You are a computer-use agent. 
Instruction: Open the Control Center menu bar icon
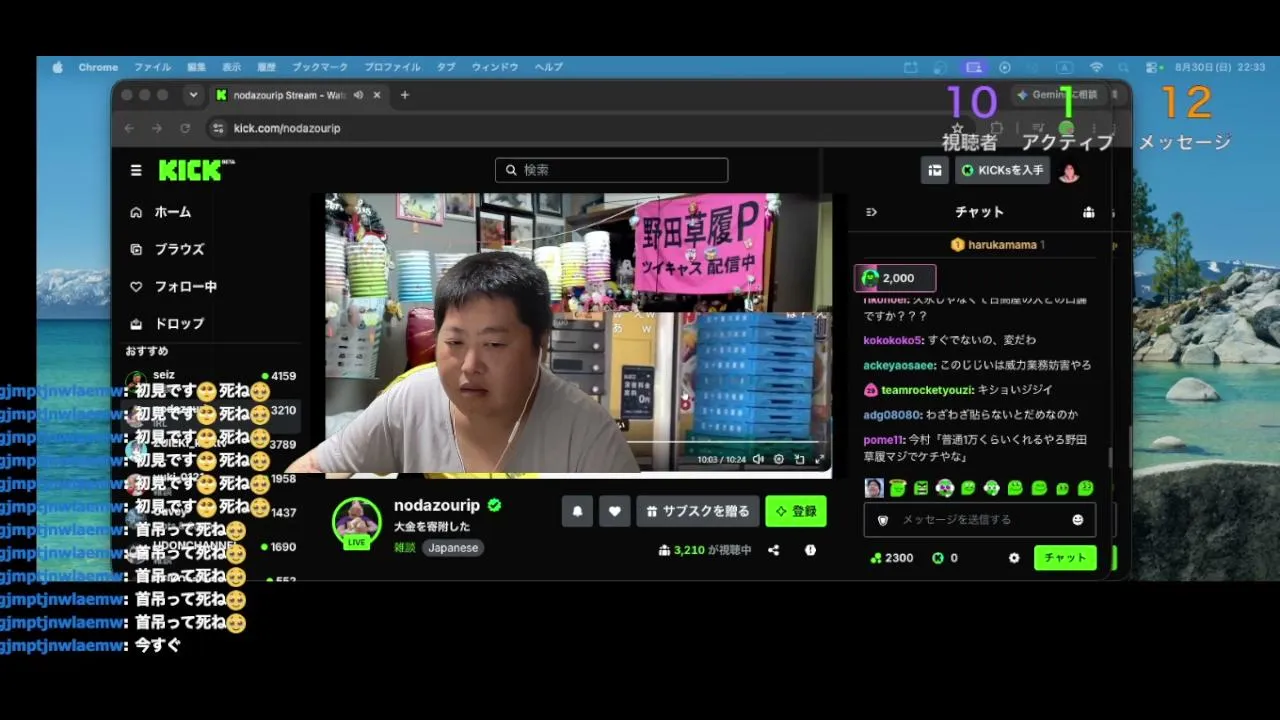pos(1153,67)
